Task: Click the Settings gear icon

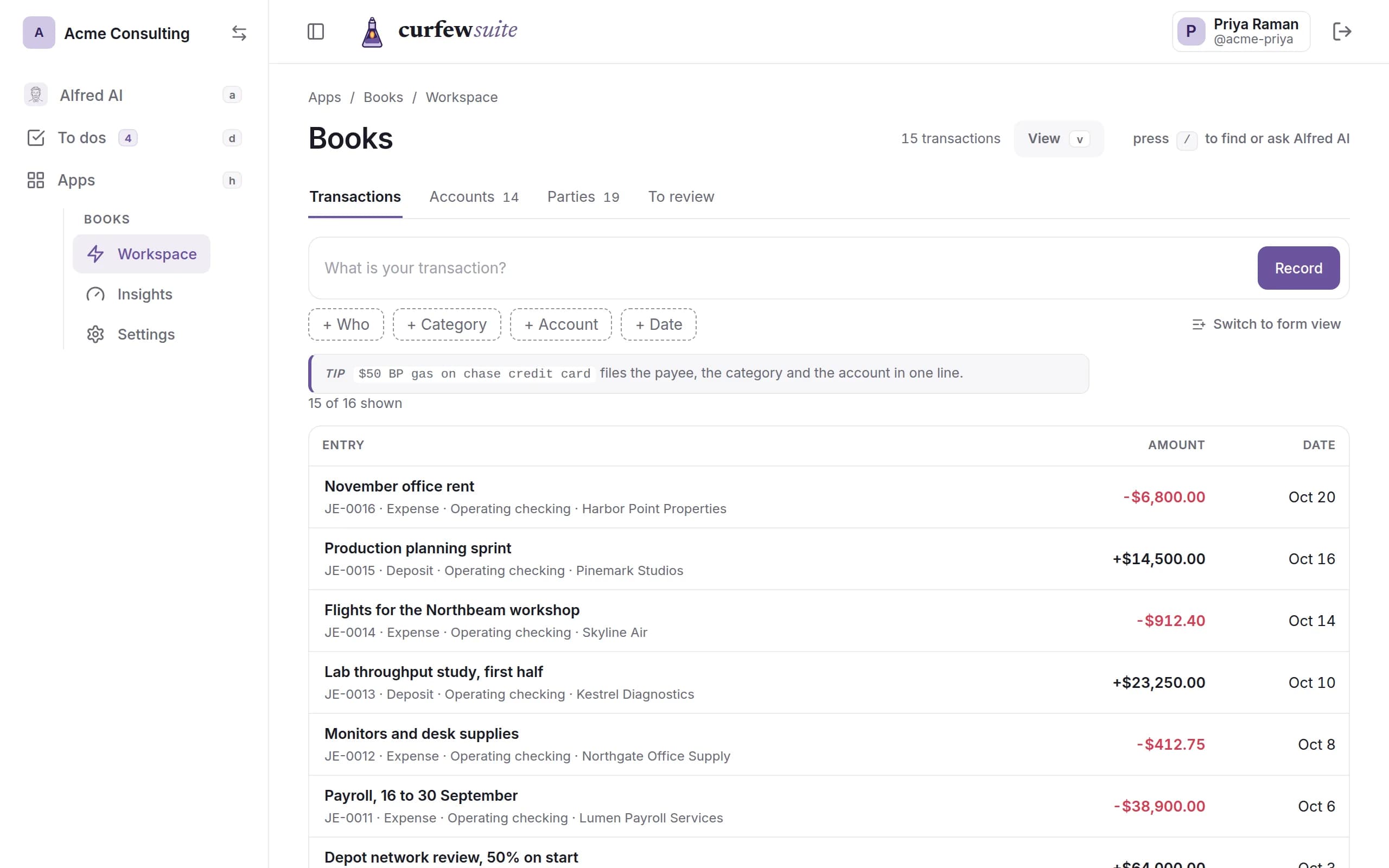Action: (95, 334)
